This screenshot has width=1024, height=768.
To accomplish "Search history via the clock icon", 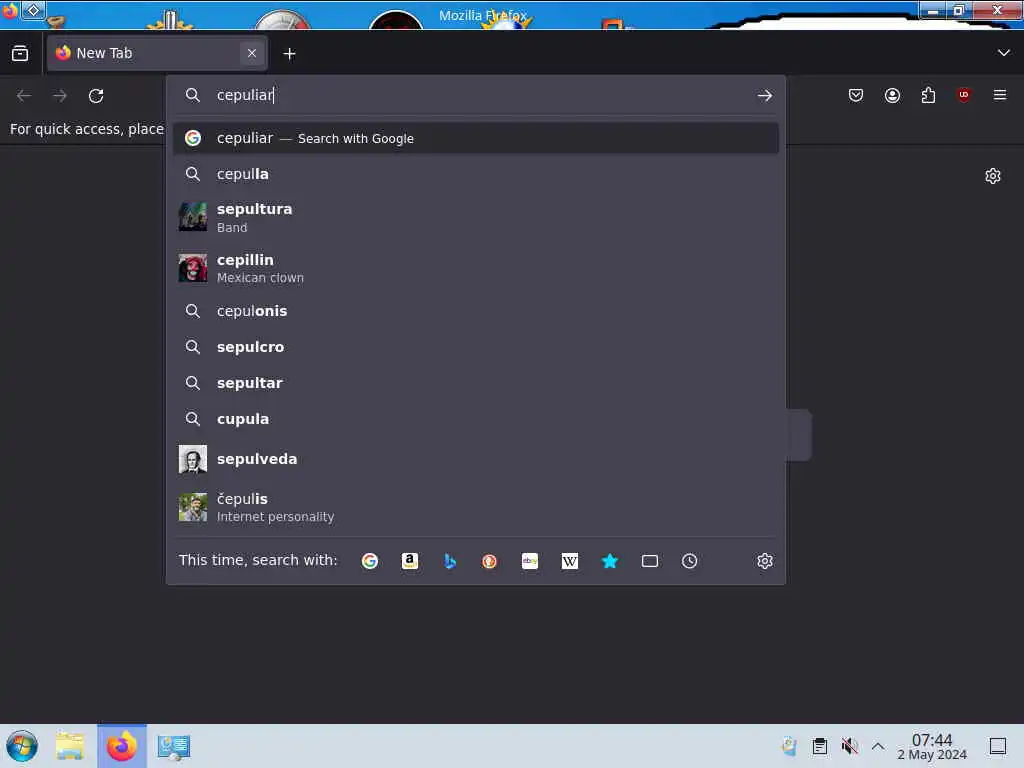I will [x=689, y=561].
